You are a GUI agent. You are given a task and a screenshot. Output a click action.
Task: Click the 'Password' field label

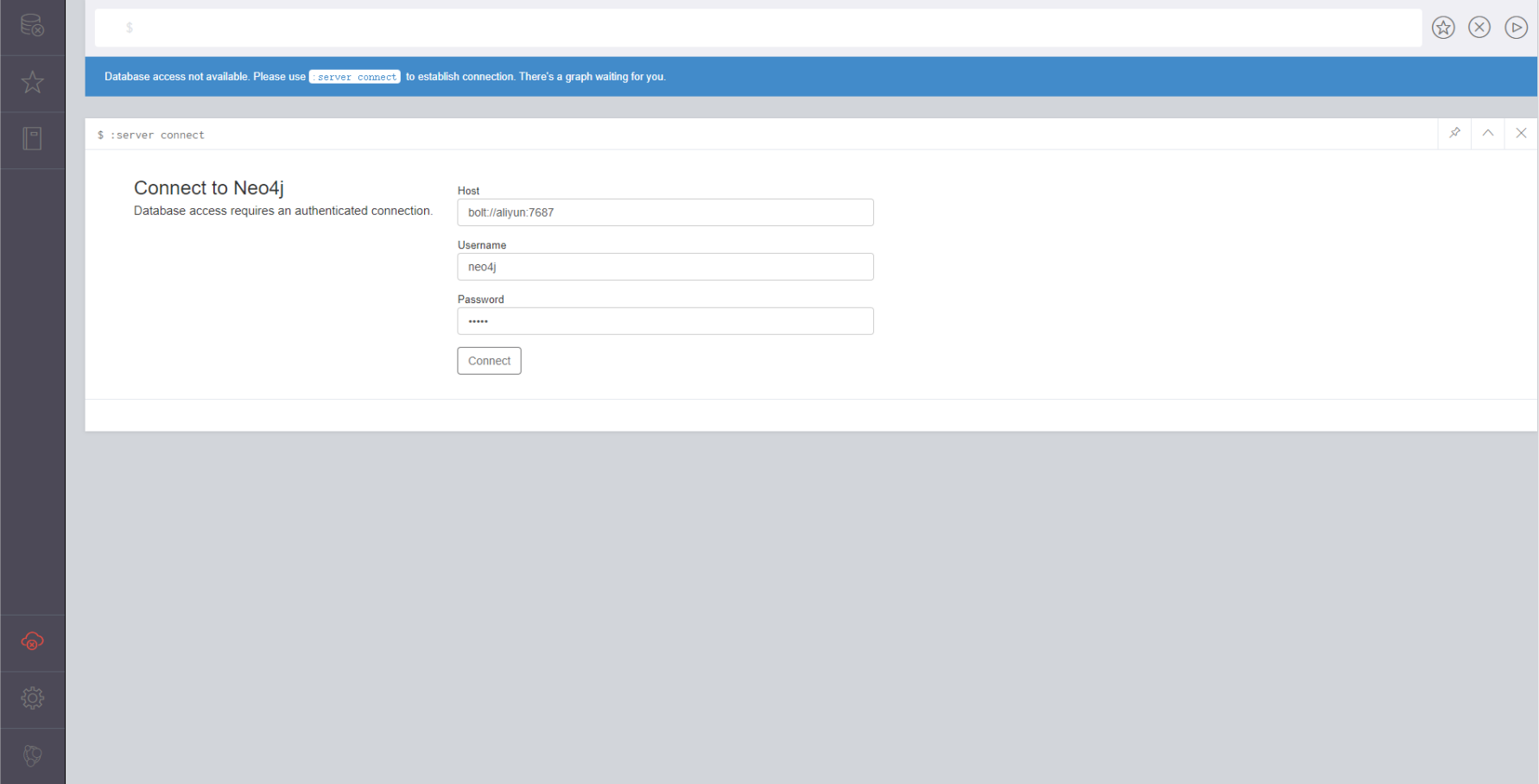(x=481, y=300)
